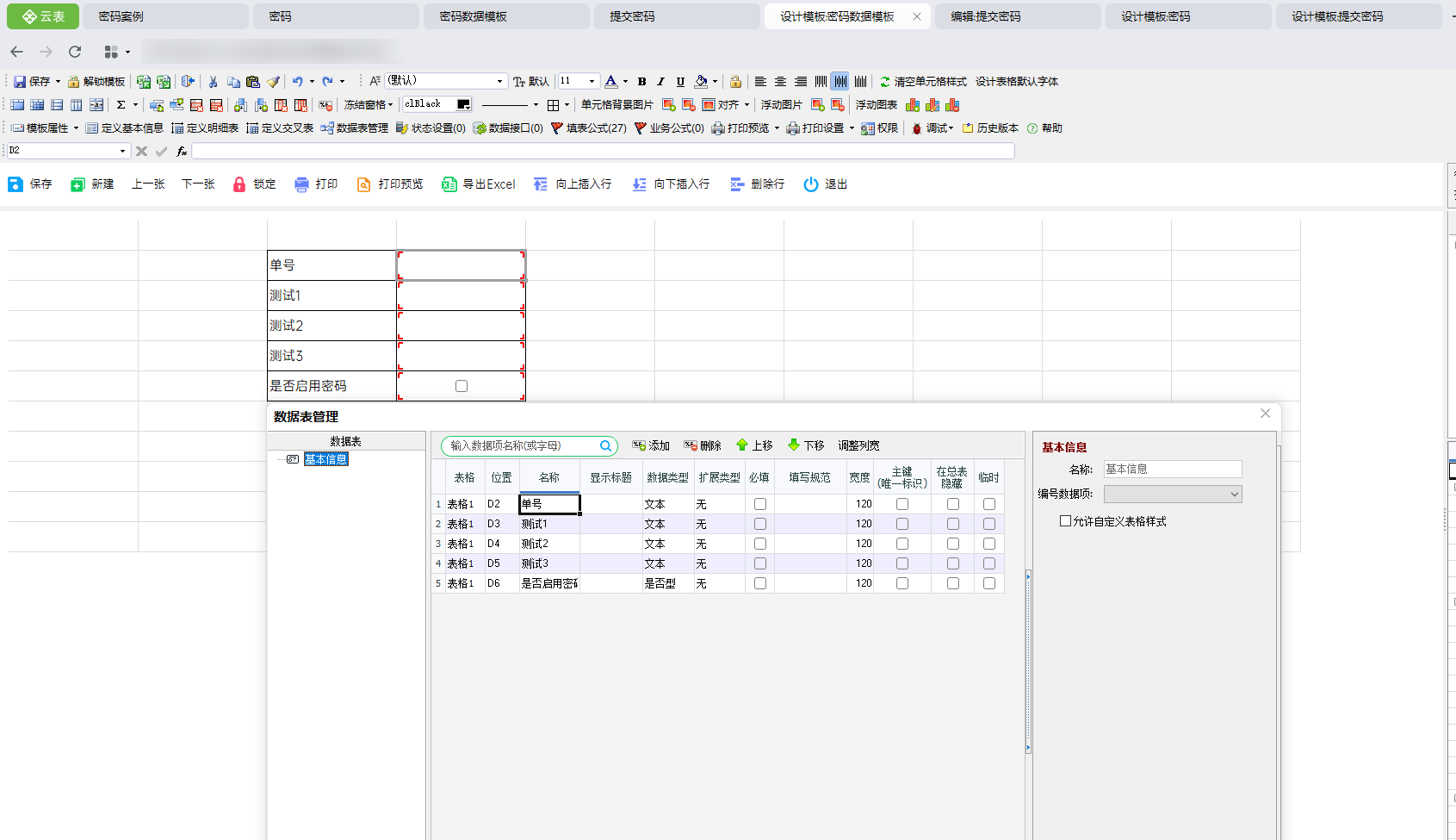Click the Bold formatting icon
The height and width of the screenshot is (840, 1456).
[641, 82]
